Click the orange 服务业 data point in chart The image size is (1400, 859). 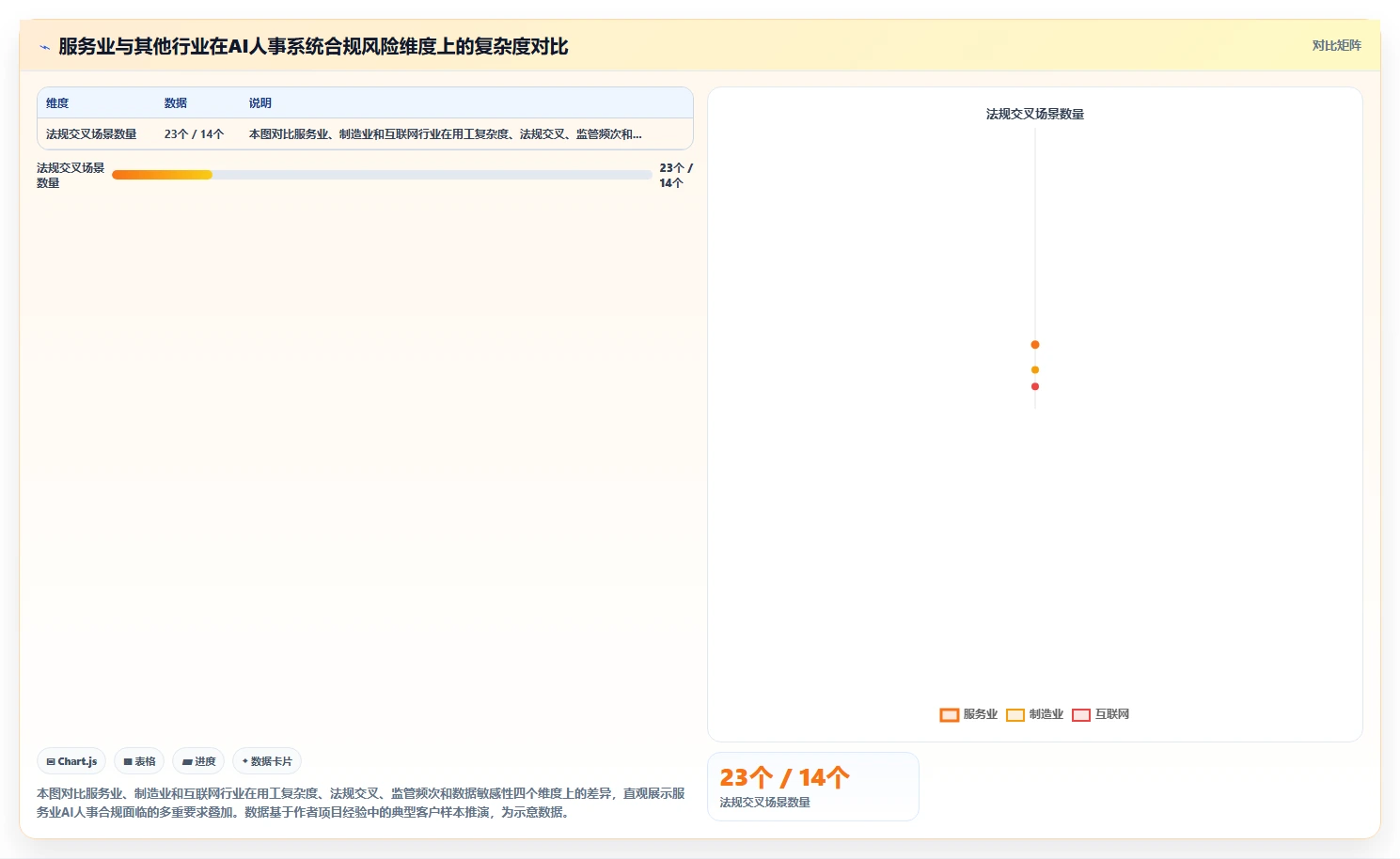click(x=1035, y=345)
